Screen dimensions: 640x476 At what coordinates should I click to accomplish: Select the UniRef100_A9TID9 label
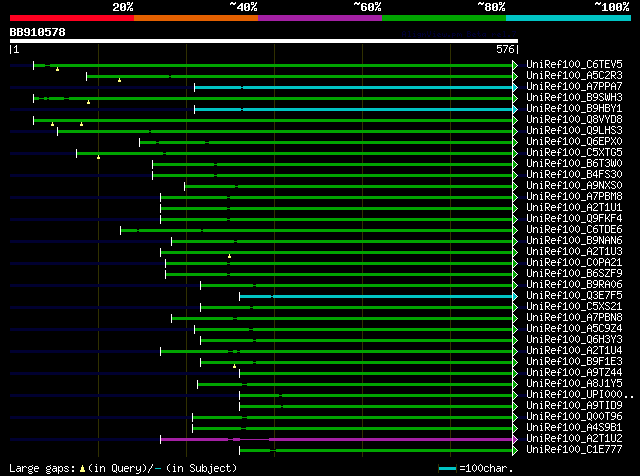click(574, 406)
